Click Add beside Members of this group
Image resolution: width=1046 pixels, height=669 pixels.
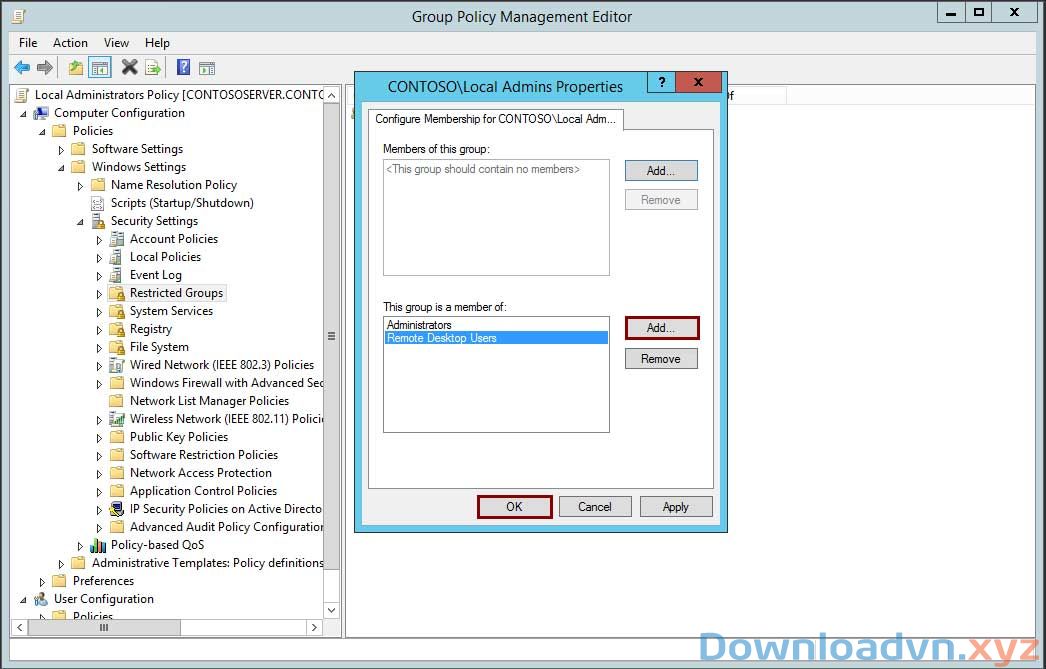661,171
